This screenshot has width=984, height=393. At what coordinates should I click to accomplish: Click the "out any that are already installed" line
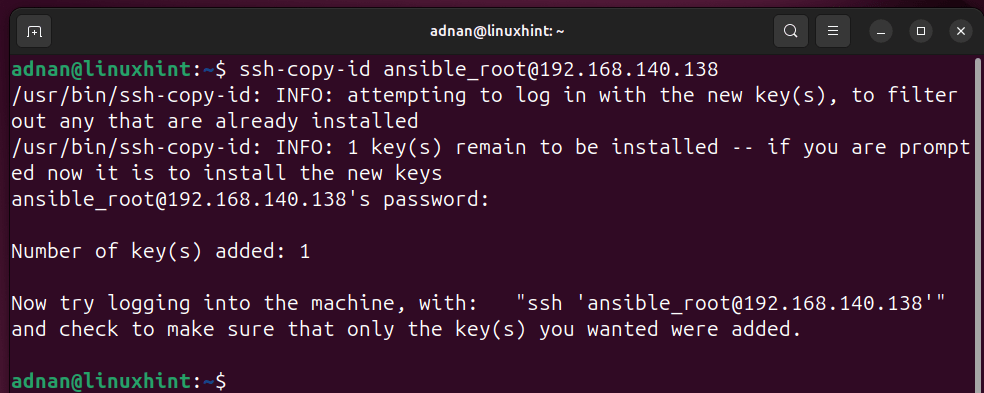(215, 121)
